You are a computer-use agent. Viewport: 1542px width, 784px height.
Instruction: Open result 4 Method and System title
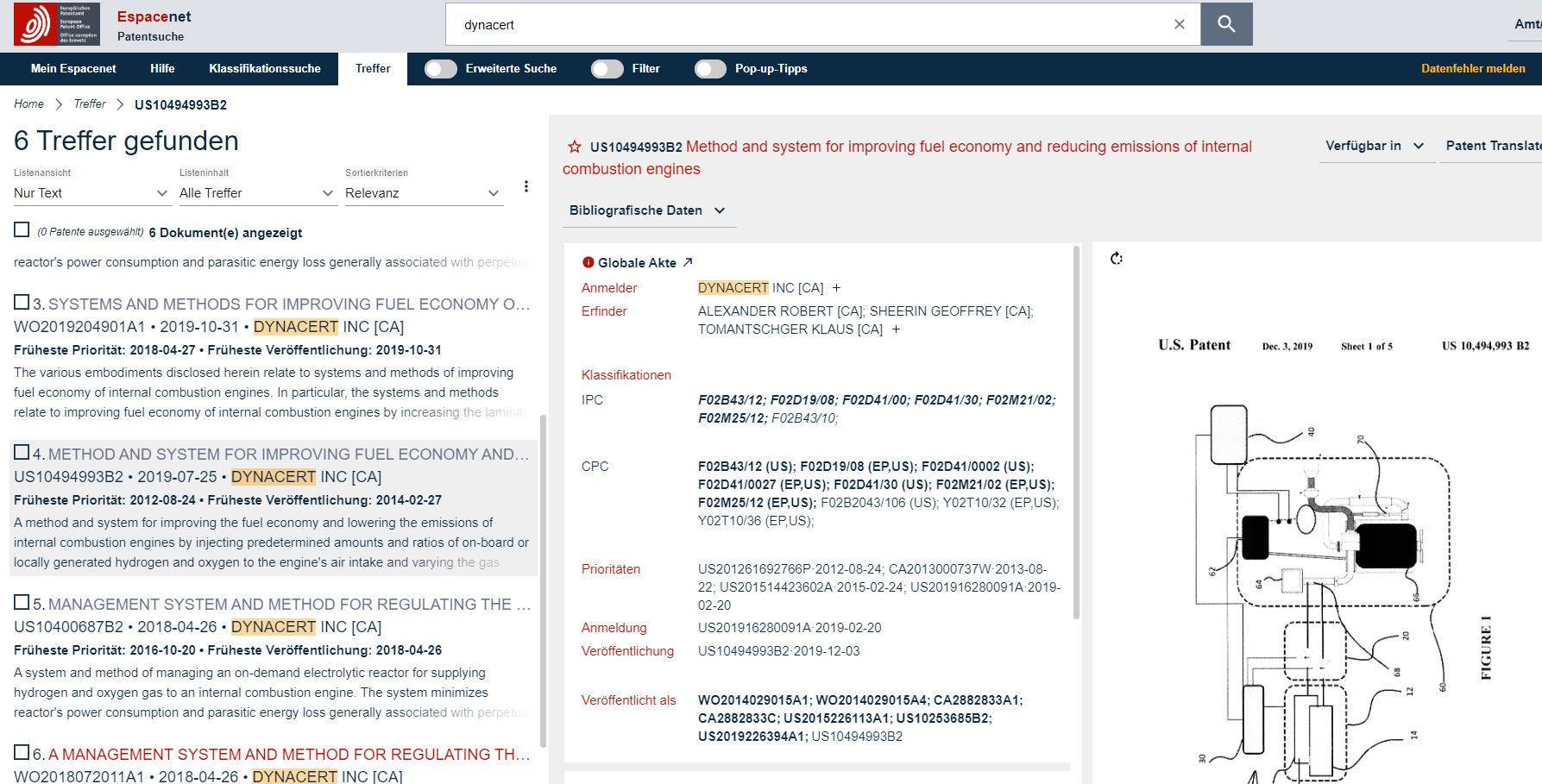pyautogui.click(x=289, y=455)
